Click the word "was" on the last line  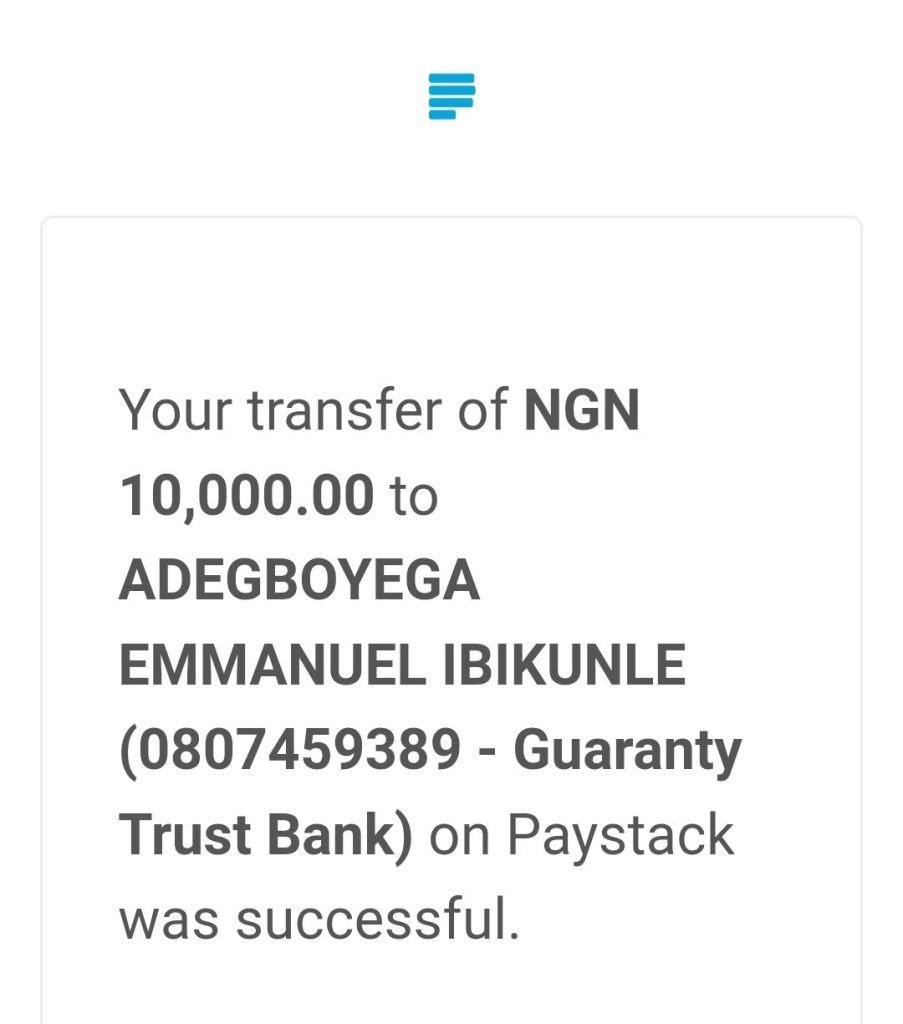coord(169,922)
